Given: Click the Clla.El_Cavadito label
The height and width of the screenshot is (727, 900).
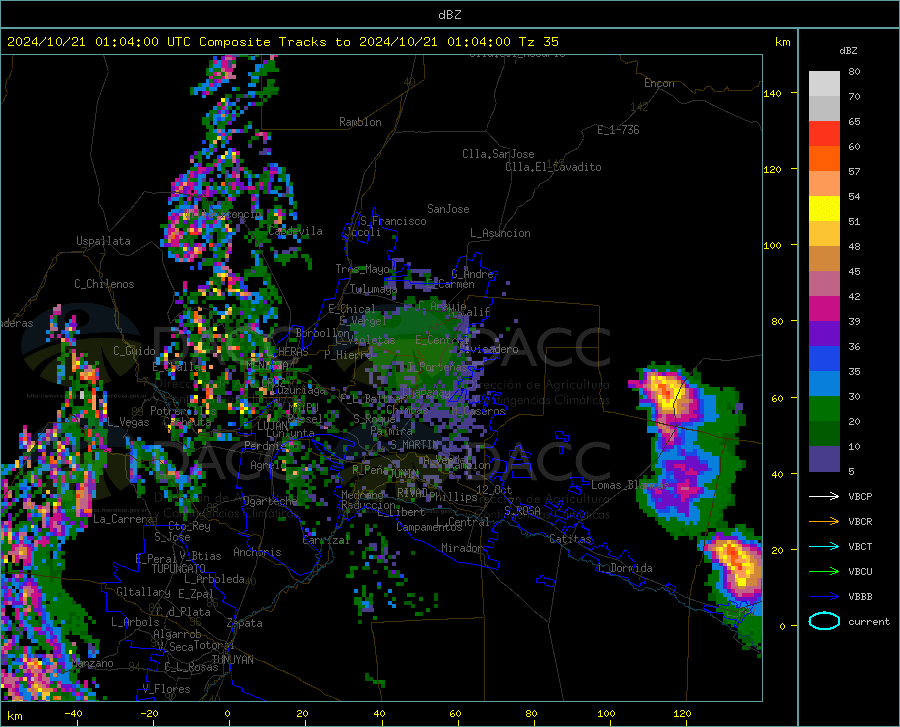Looking at the screenshot, I should (x=553, y=167).
